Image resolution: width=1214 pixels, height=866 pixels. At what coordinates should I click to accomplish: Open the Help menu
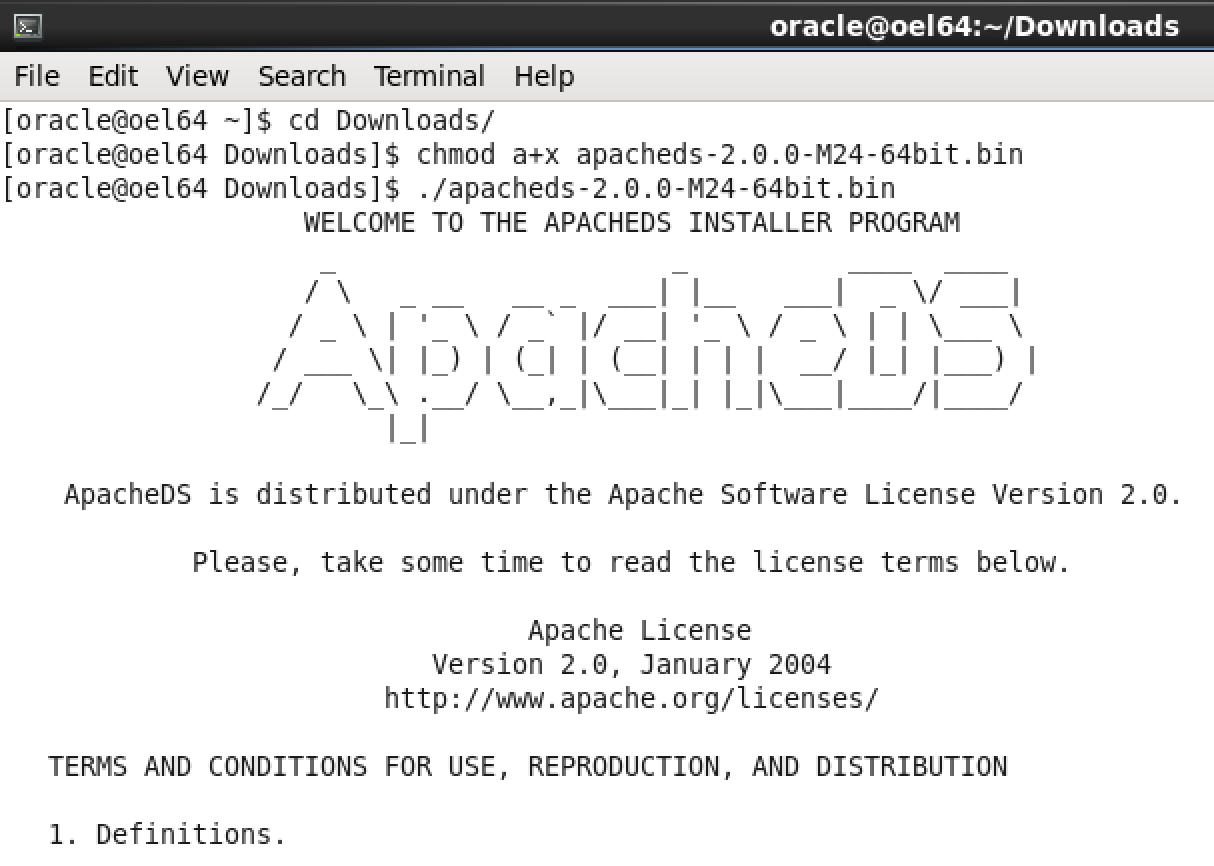pos(544,76)
